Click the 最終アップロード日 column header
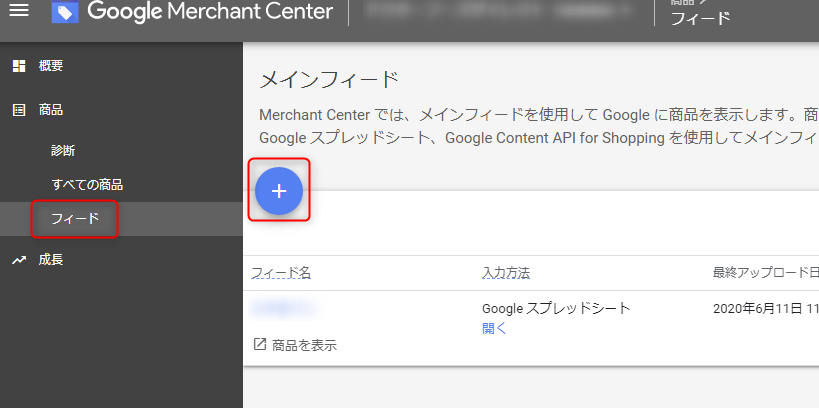Screen dimensions: 819x408 765,273
